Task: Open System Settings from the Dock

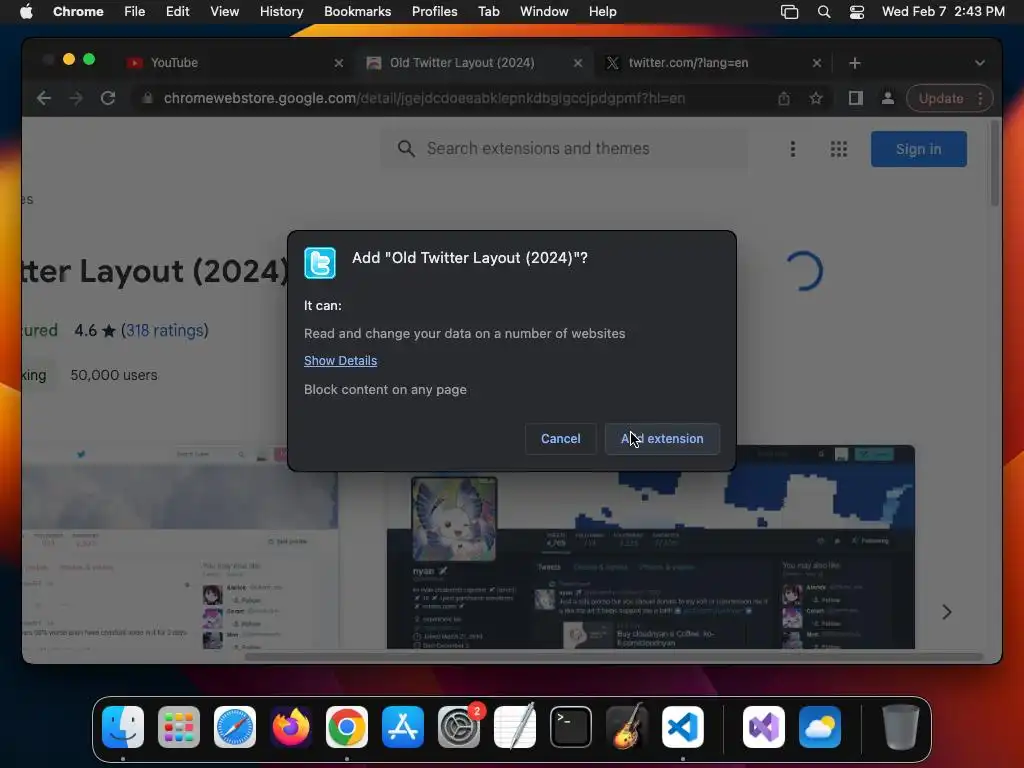Action: 459,727
